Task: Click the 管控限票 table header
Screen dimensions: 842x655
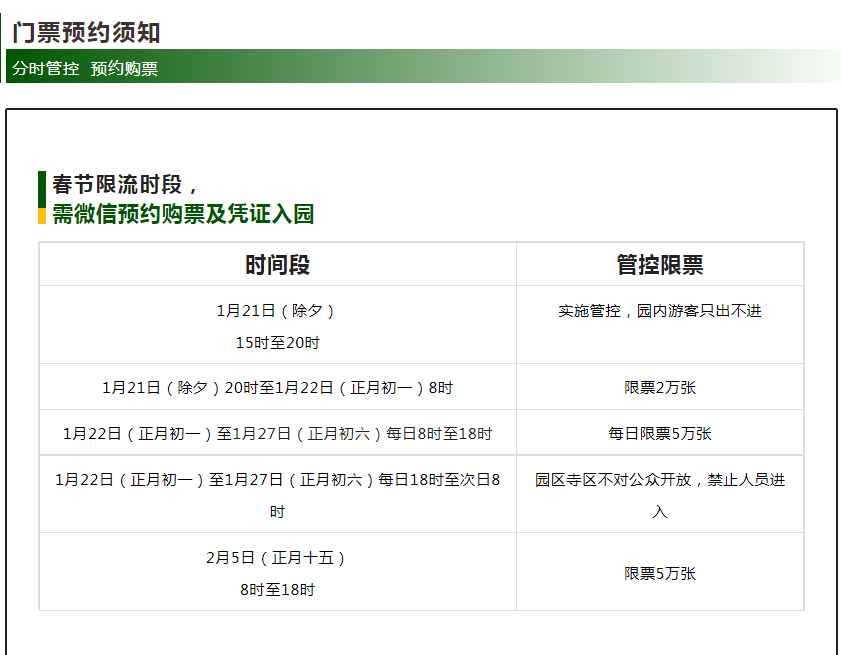Action: tap(658, 265)
